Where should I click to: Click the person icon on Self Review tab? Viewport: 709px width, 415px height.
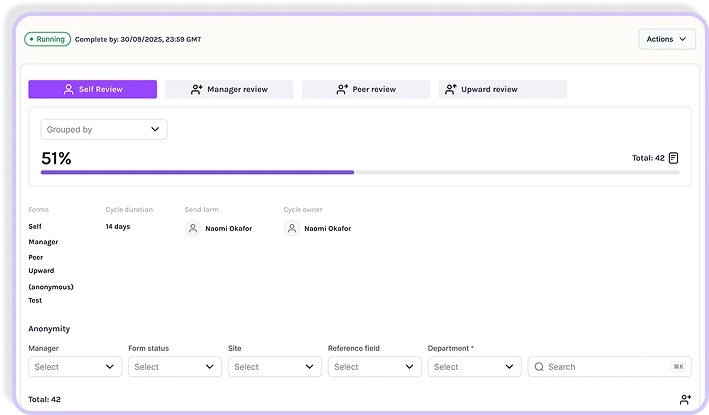(x=68, y=89)
